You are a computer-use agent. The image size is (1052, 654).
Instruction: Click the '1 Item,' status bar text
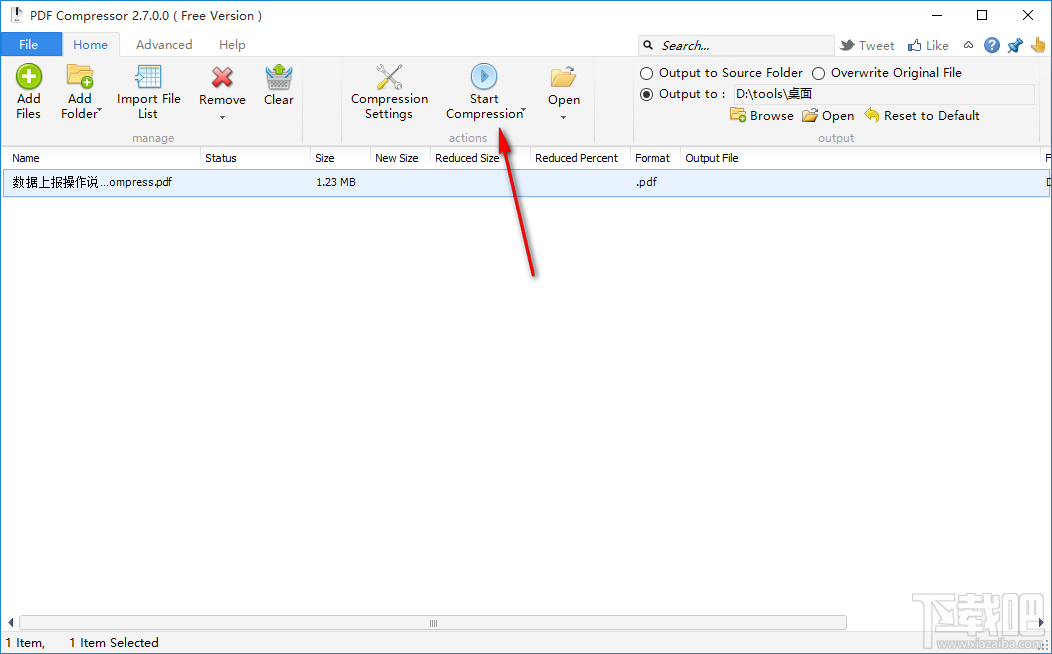[25, 643]
